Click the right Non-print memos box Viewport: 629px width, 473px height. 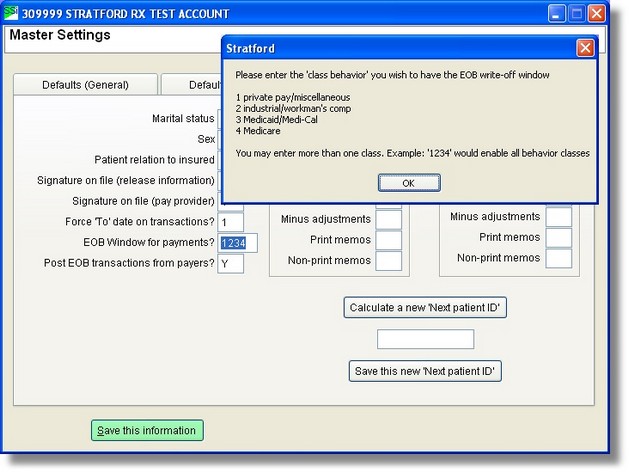(559, 258)
